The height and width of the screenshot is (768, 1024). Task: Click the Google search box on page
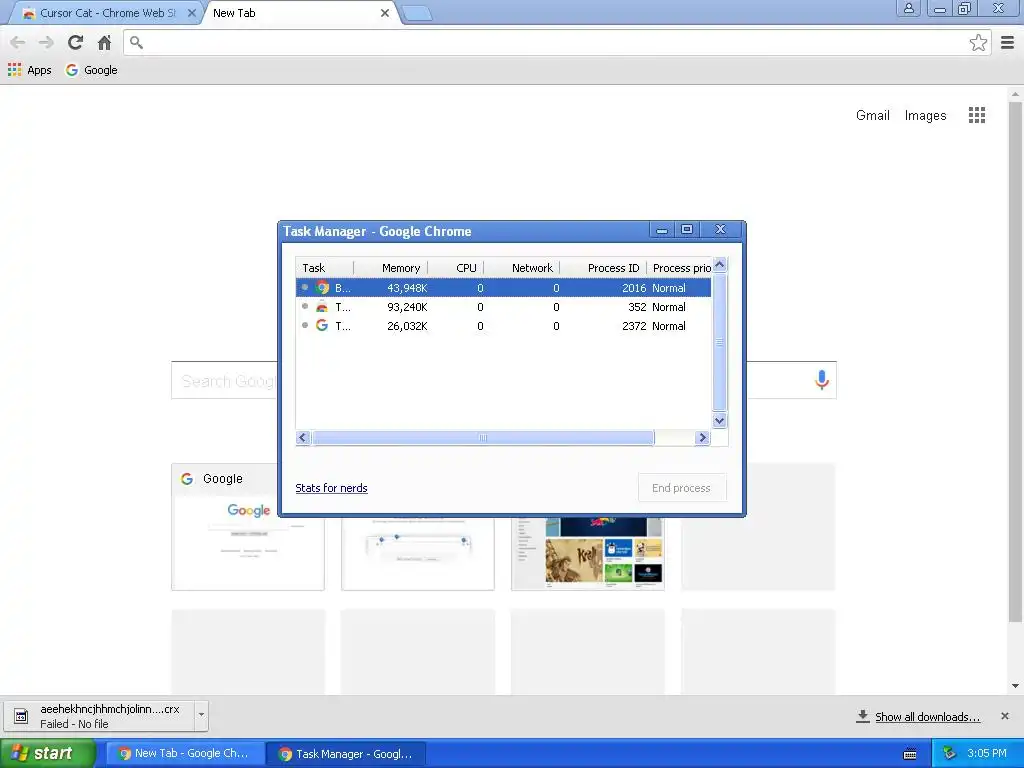503,380
